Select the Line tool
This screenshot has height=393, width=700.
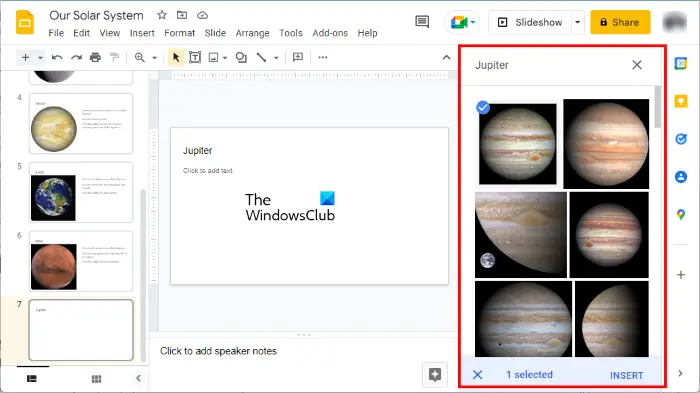[x=261, y=57]
